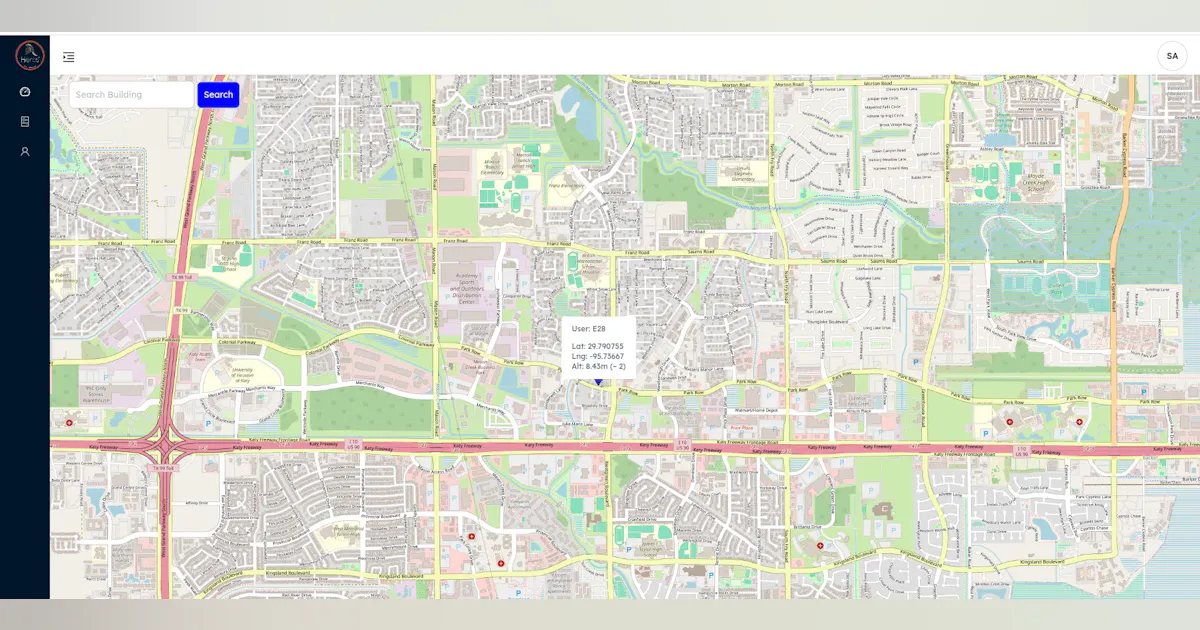This screenshot has width=1200, height=630.
Task: Open the dashboard gauge sidebar icon
Action: tap(25, 92)
